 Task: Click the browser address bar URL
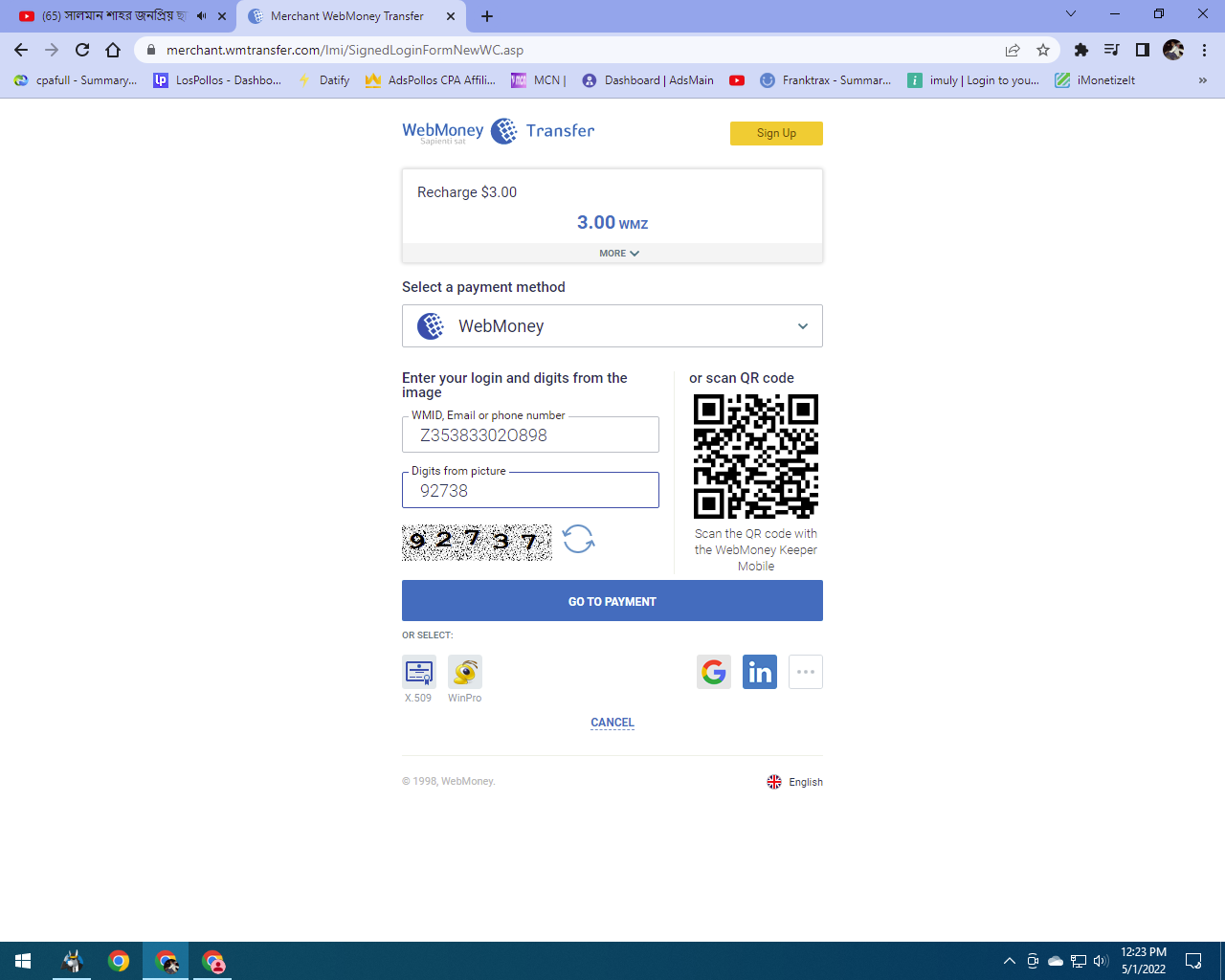tap(345, 50)
